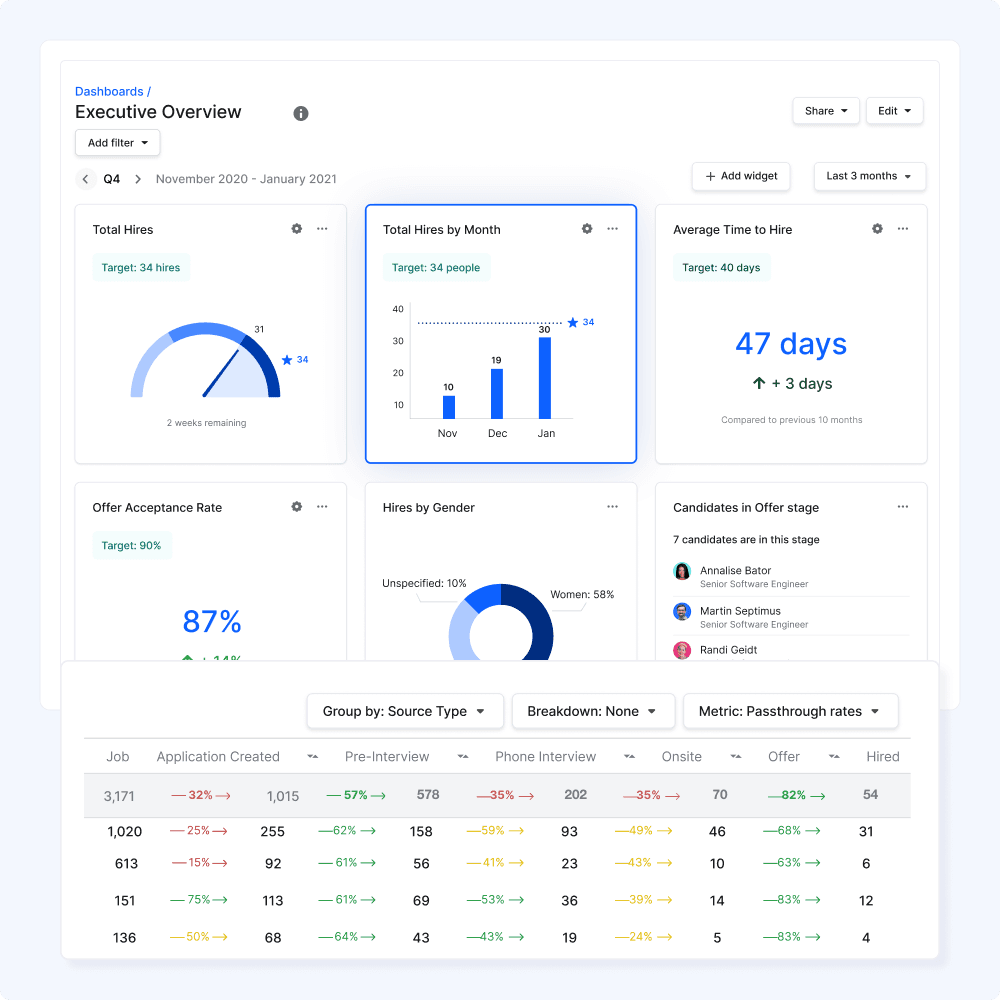1000x1000 pixels.
Task: Open settings gear on Total Hires widget
Action: [296, 229]
